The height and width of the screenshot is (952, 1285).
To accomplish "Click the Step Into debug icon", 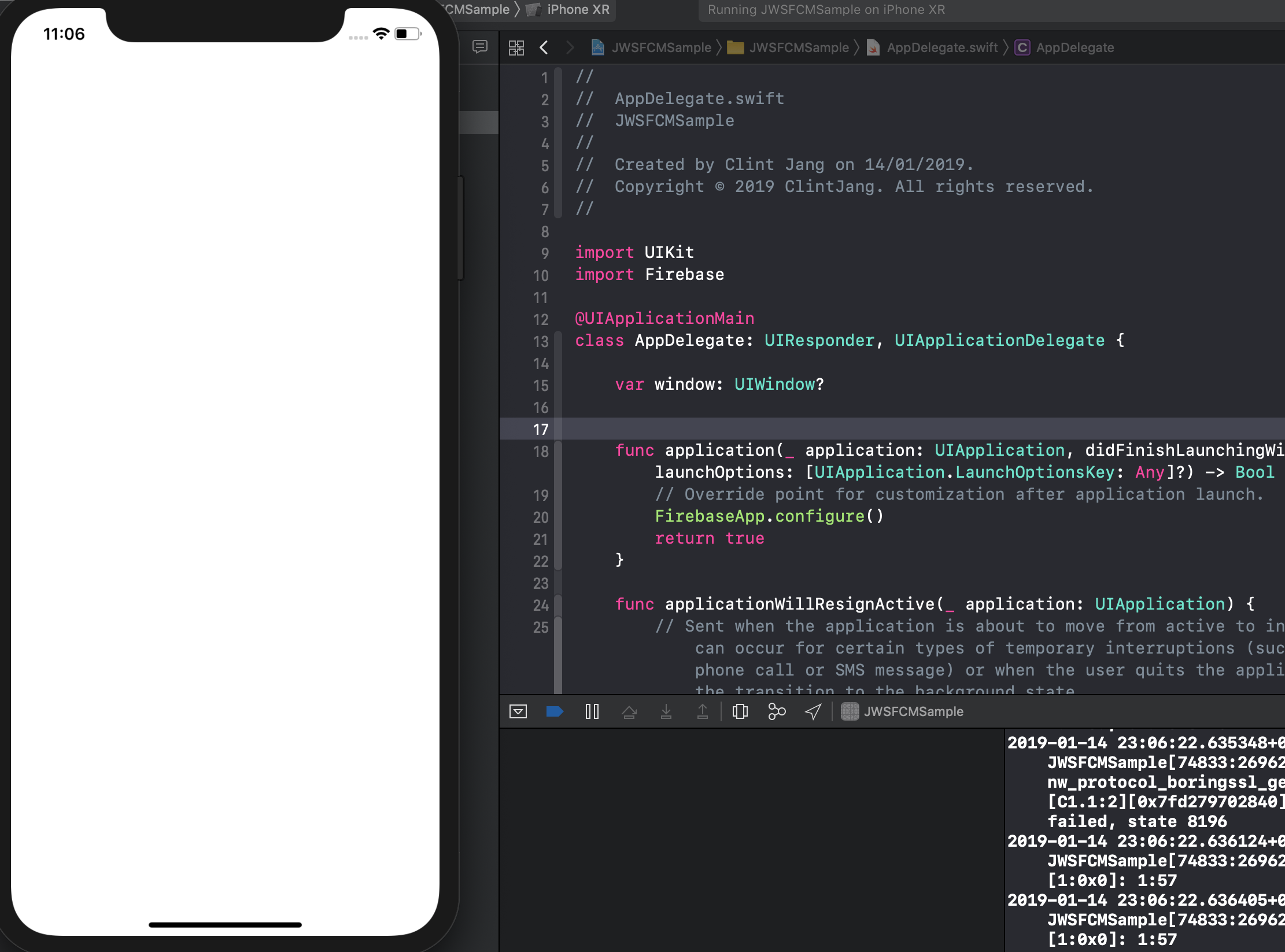I will (x=666, y=711).
